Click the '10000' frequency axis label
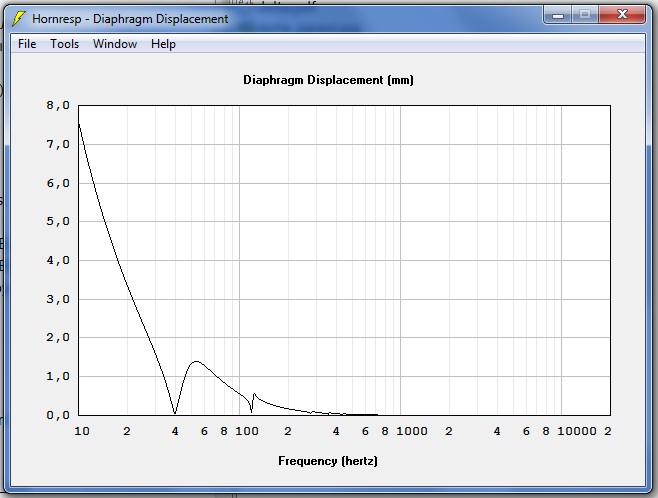 click(577, 431)
